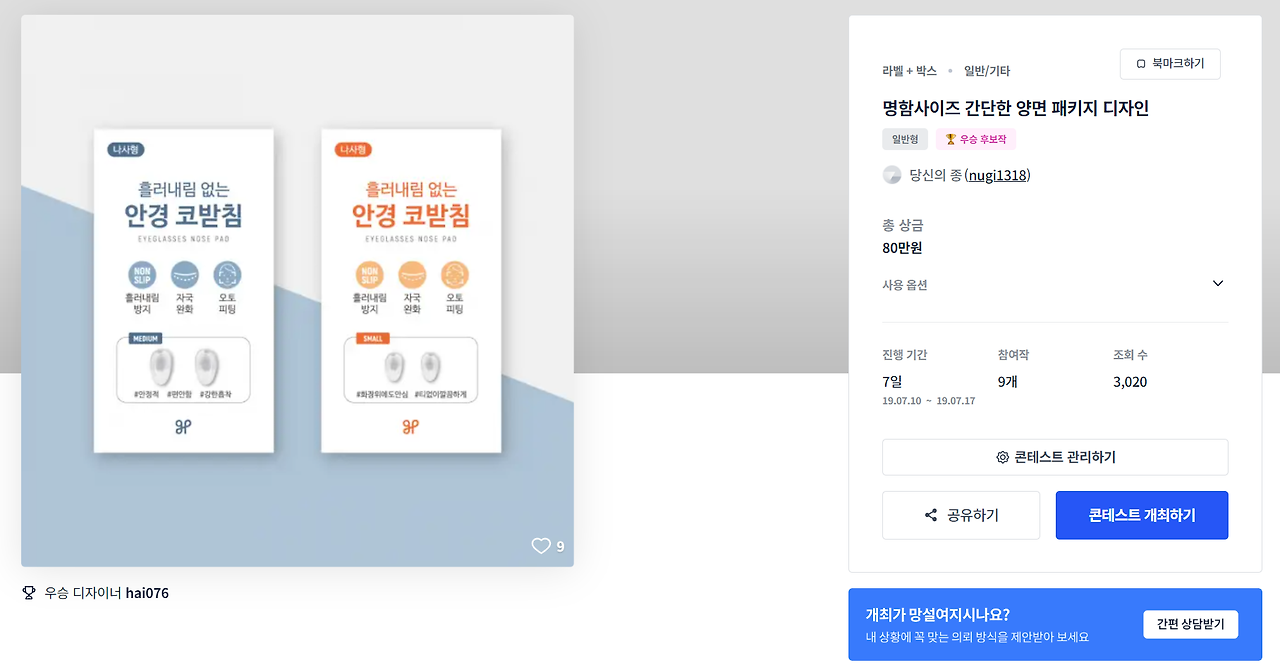Image resolution: width=1280 pixels, height=665 pixels.
Task: Click the 일반형 tag badge
Action: [x=905, y=139]
